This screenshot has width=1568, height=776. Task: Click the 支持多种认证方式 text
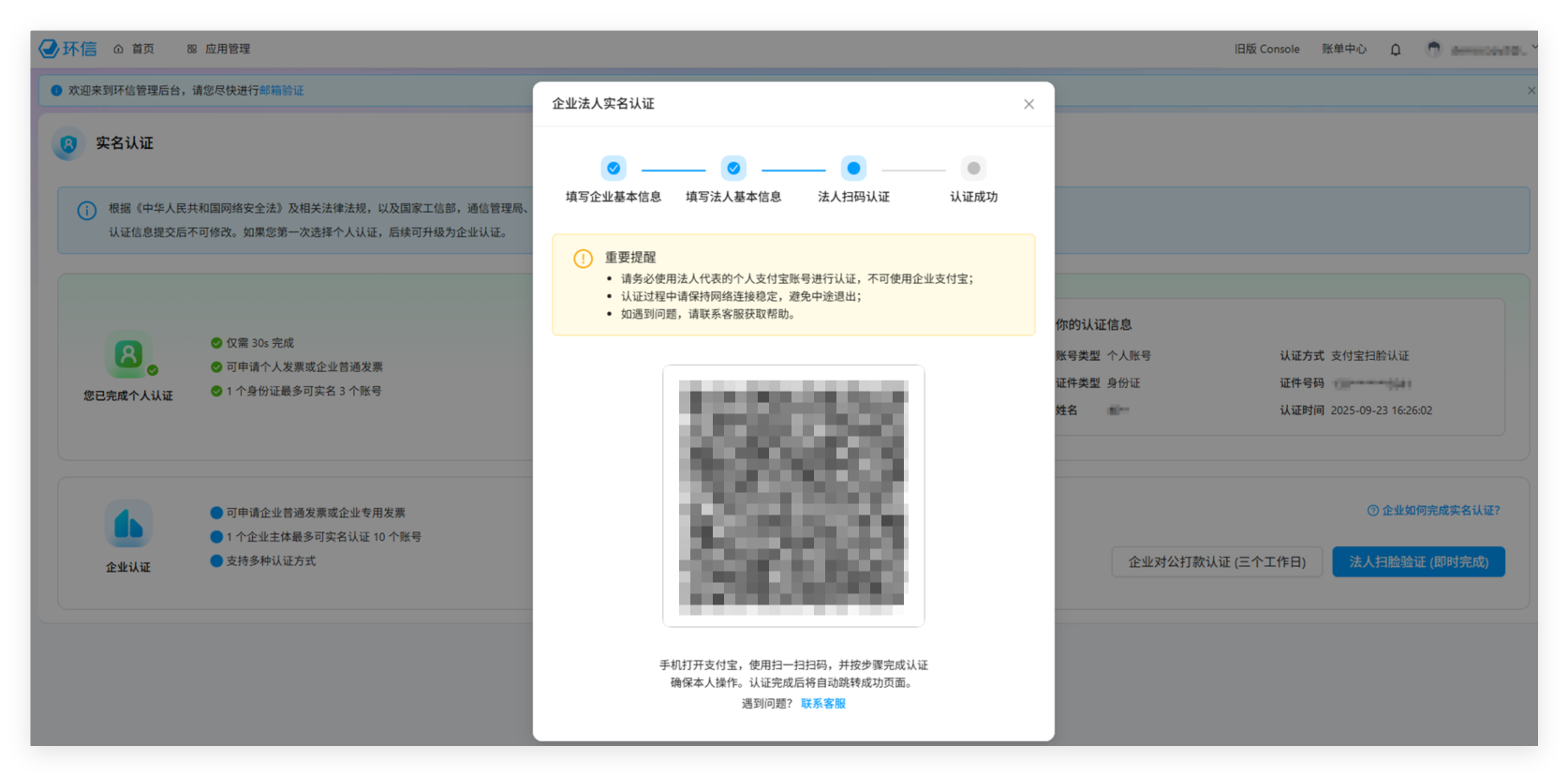point(271,560)
